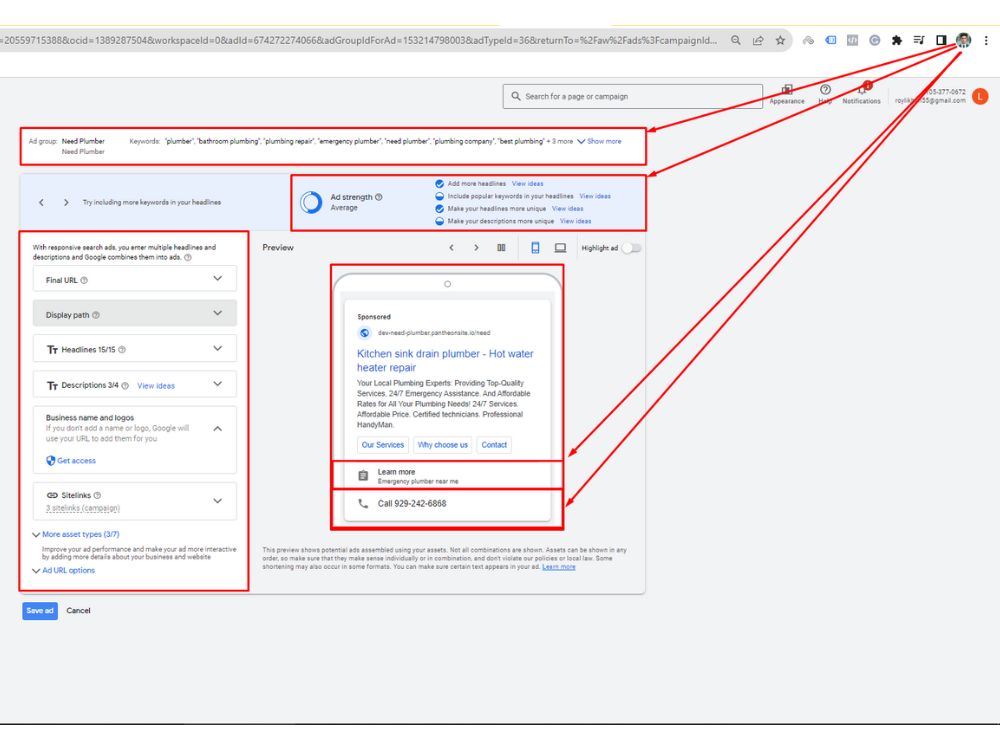Click Our Services sitelink in preview
The height and width of the screenshot is (750, 1000).
coord(383,445)
